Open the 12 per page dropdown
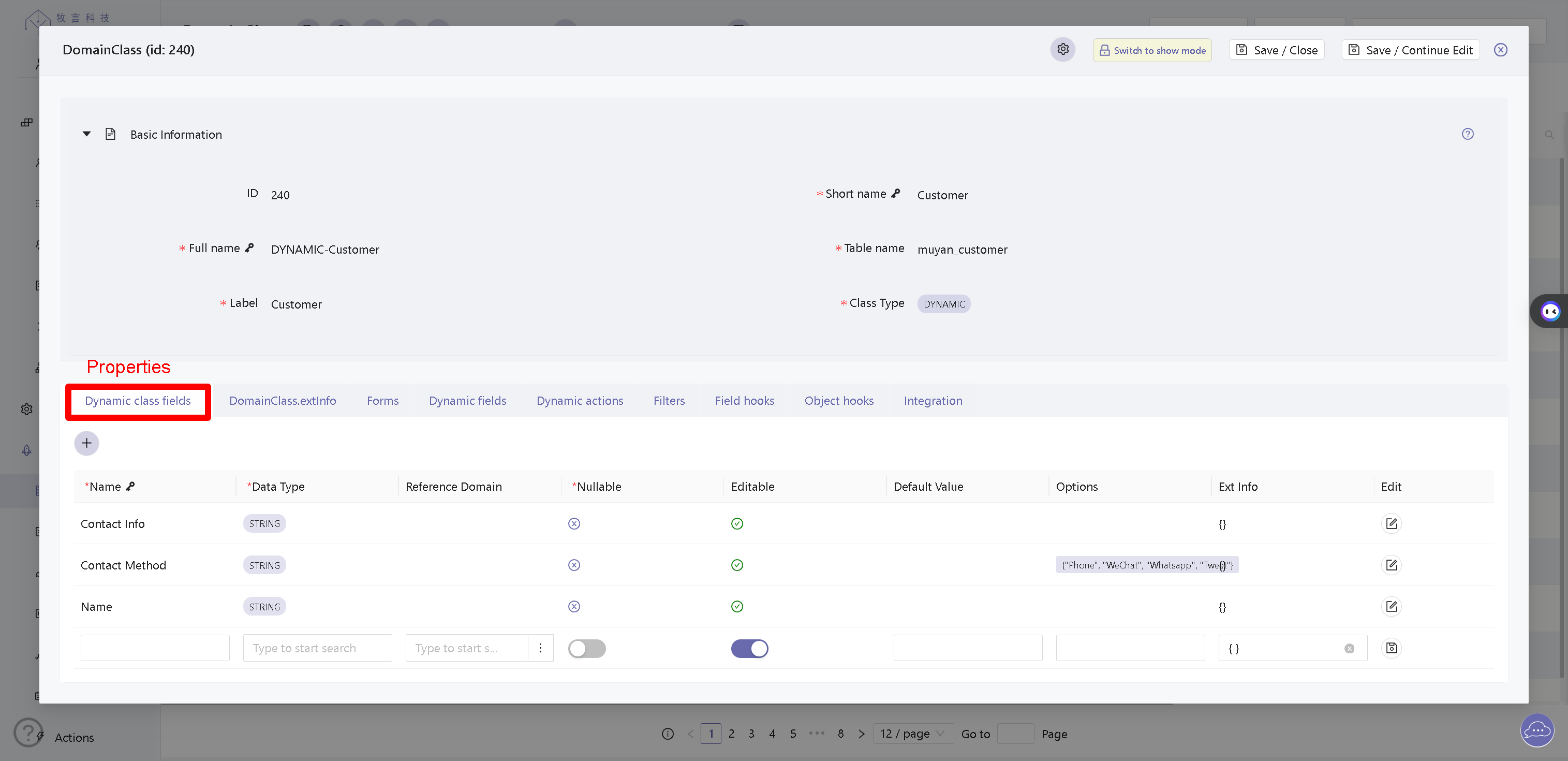 pos(912,733)
